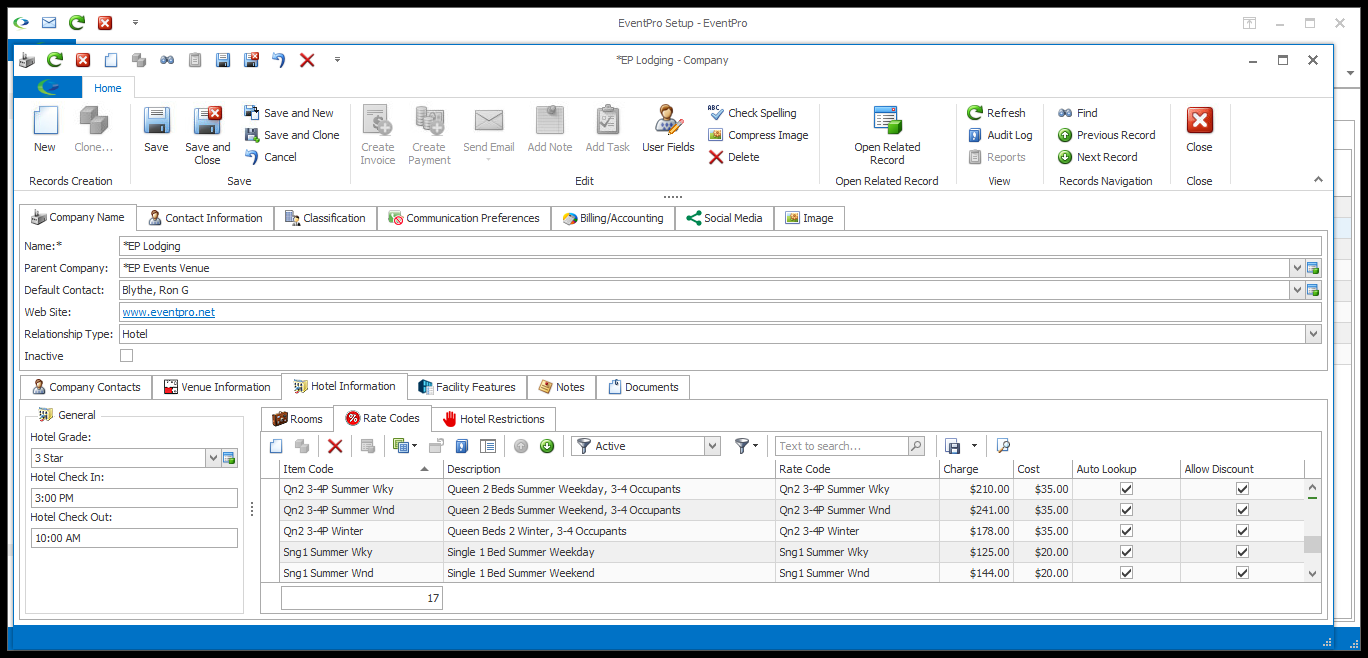Toggle Allow Discount for Qn2 3-4P Winter

(x=1242, y=531)
